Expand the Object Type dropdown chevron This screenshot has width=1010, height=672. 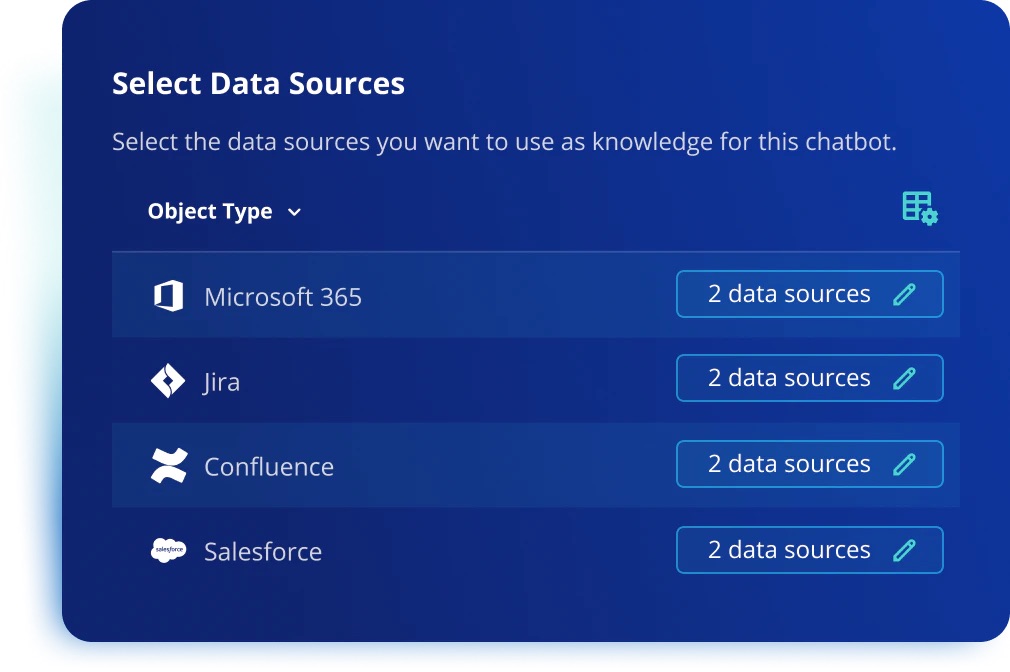tap(294, 212)
